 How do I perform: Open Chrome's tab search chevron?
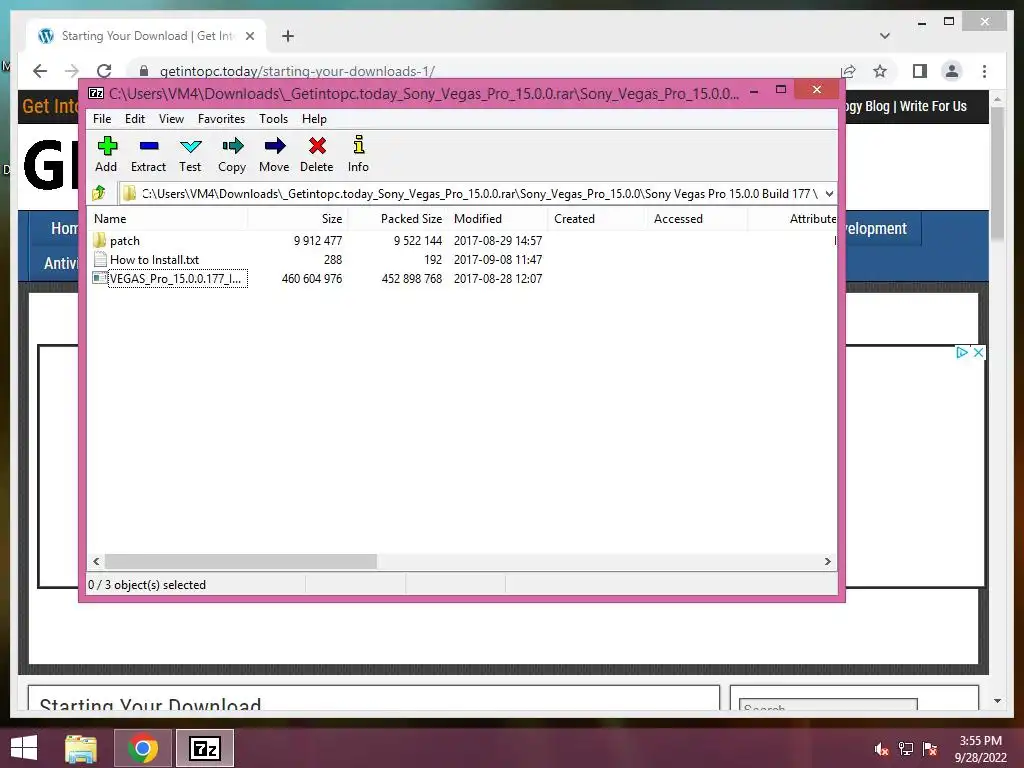(885, 36)
